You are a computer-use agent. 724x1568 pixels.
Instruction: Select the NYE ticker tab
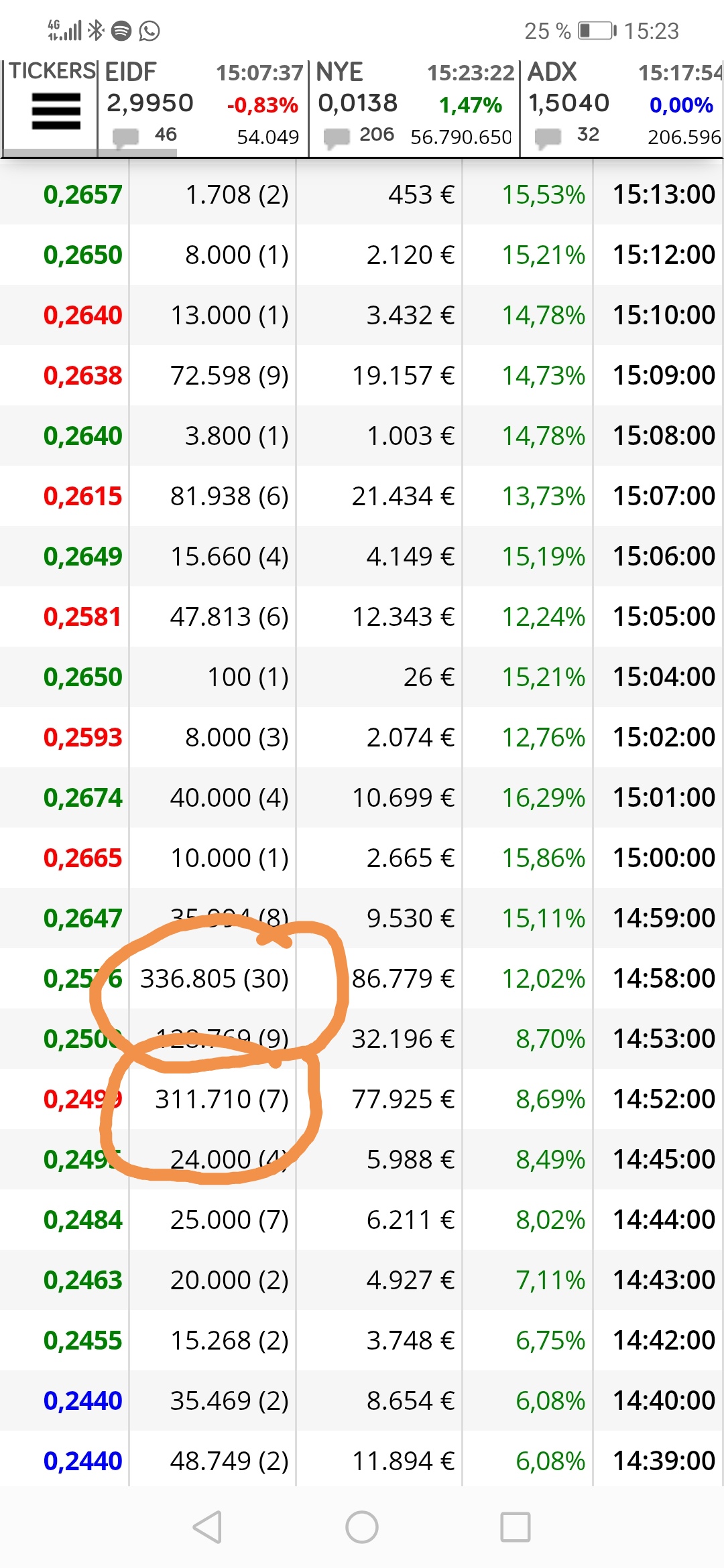414,107
